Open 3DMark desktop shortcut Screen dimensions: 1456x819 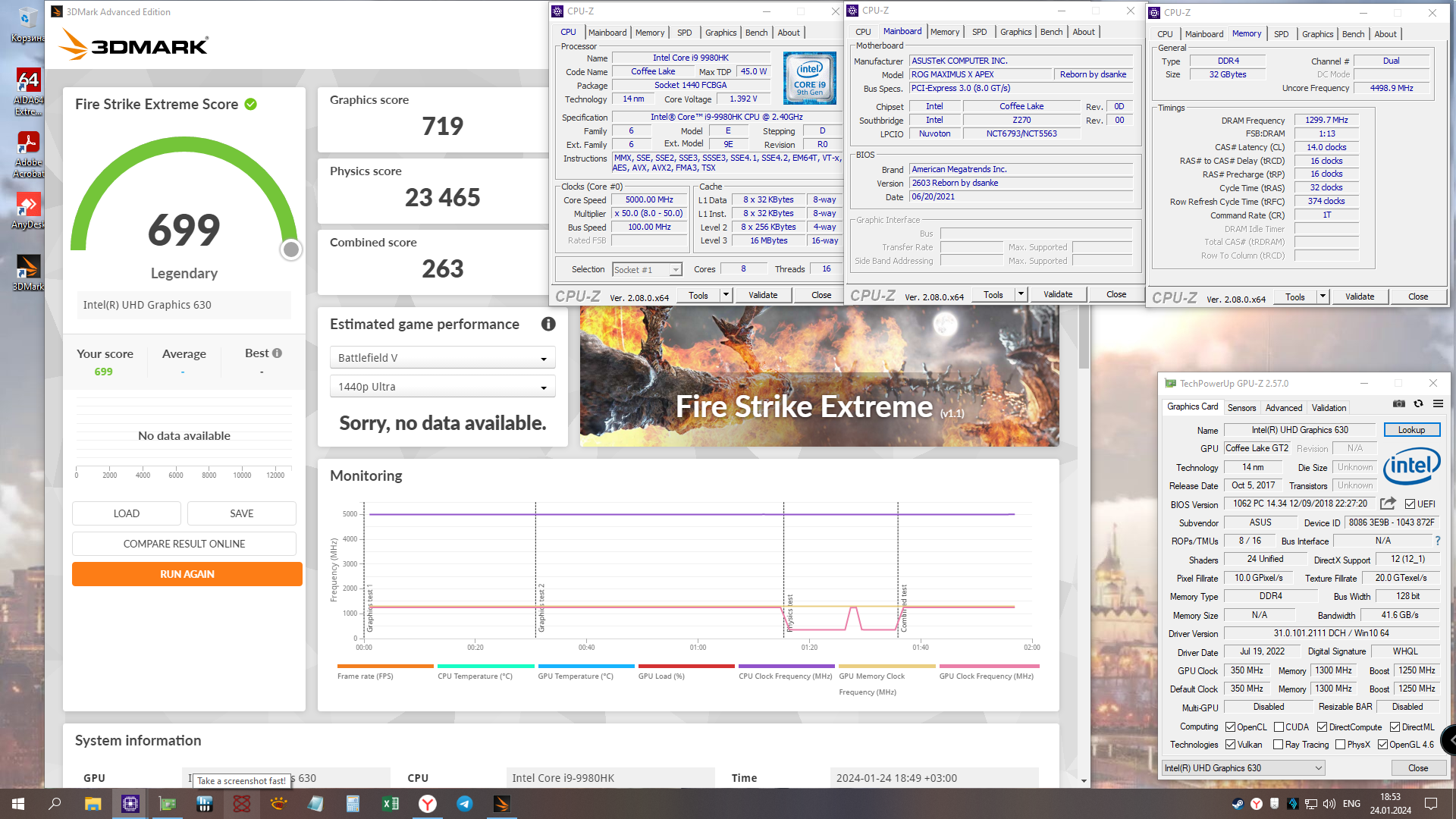pyautogui.click(x=28, y=272)
